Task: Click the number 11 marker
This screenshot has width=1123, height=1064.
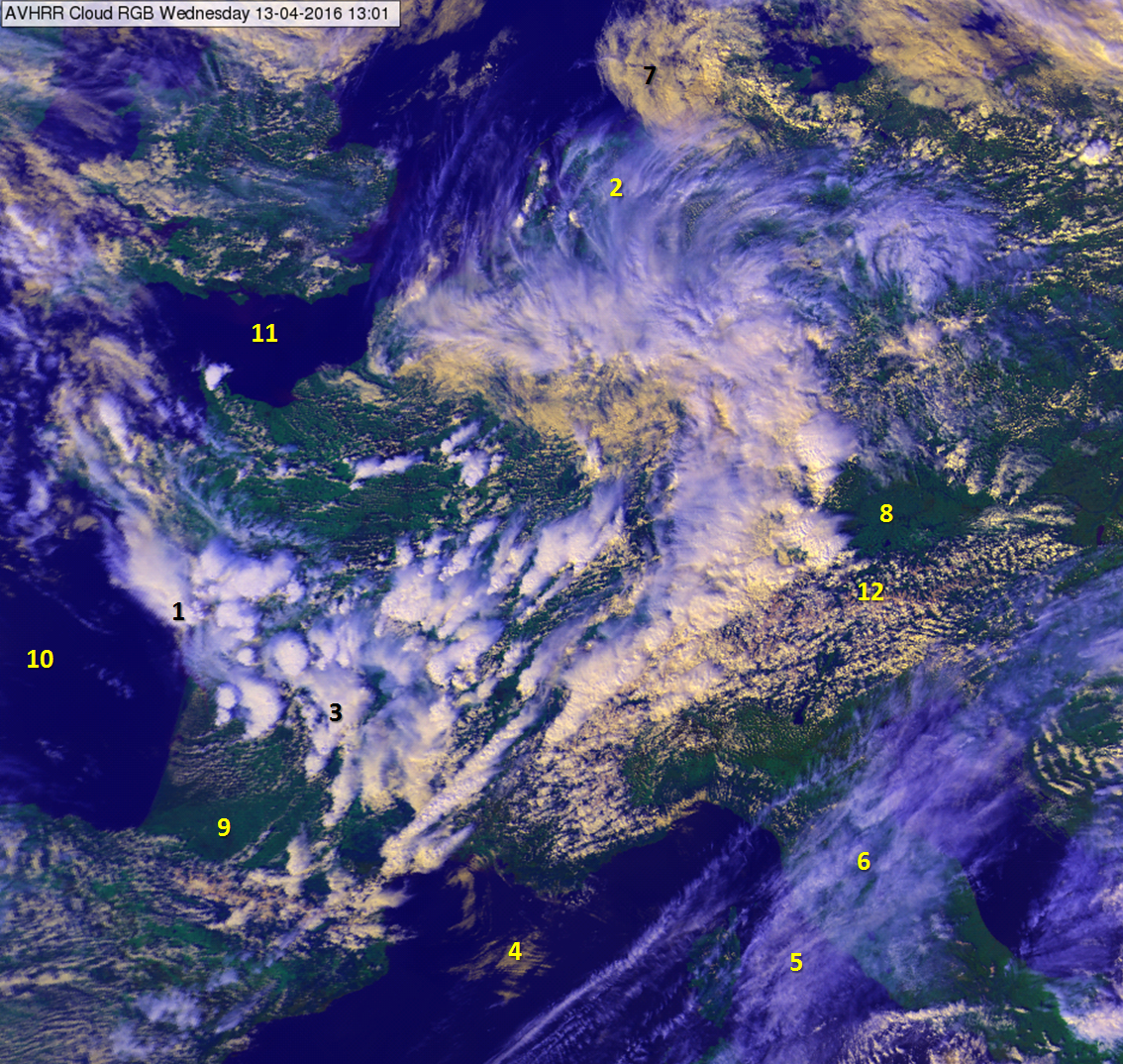Action: pos(264,334)
